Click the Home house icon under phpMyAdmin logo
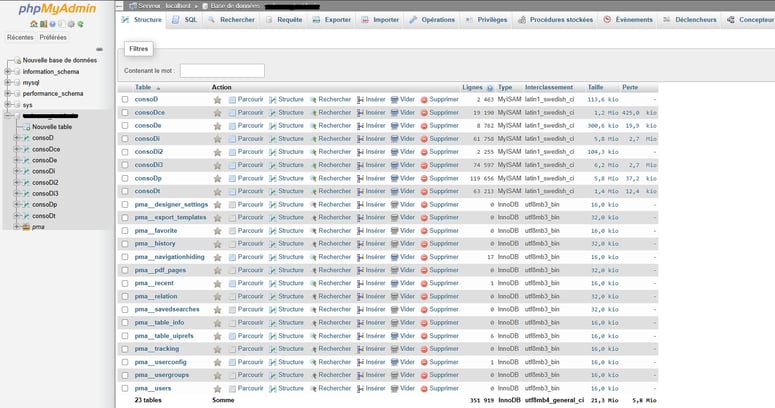 tap(34, 24)
